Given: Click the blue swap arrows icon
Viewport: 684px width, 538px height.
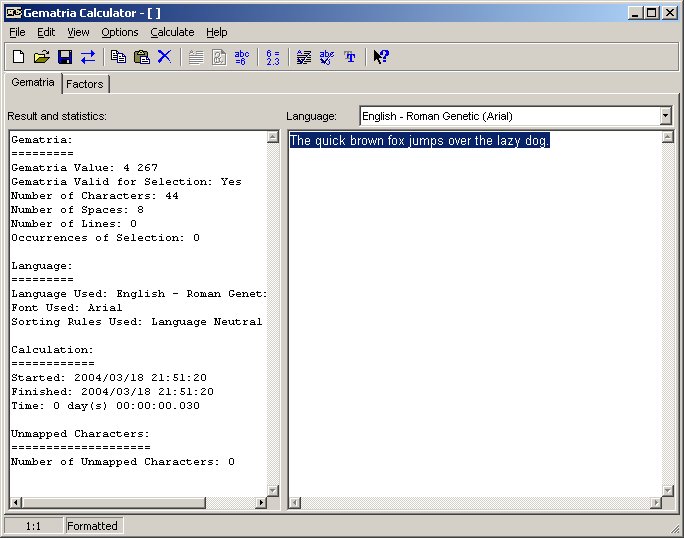Looking at the screenshot, I should pyautogui.click(x=88, y=57).
